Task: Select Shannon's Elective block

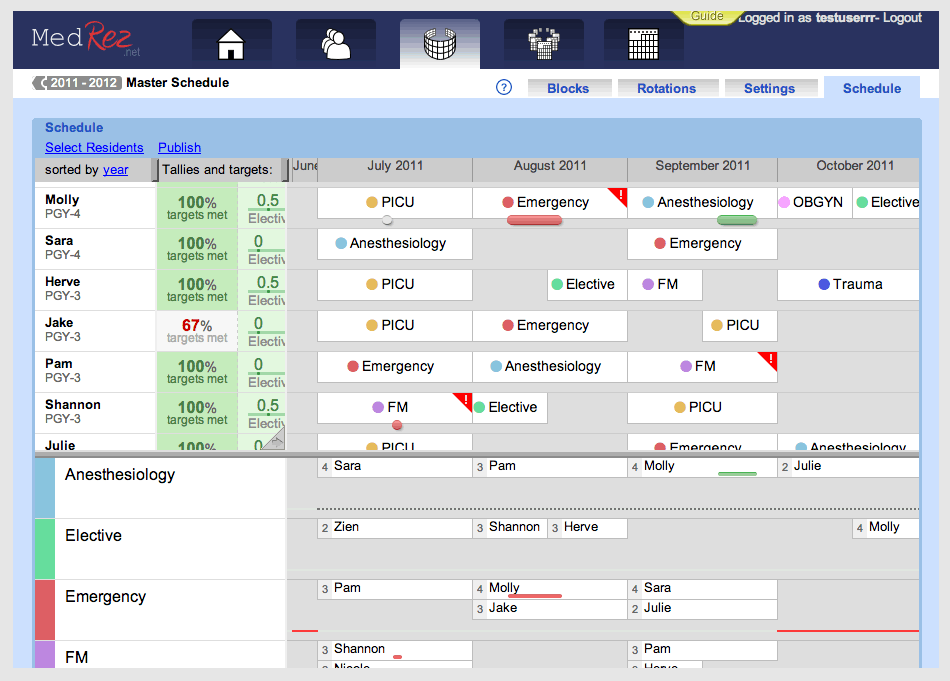Action: 510,408
